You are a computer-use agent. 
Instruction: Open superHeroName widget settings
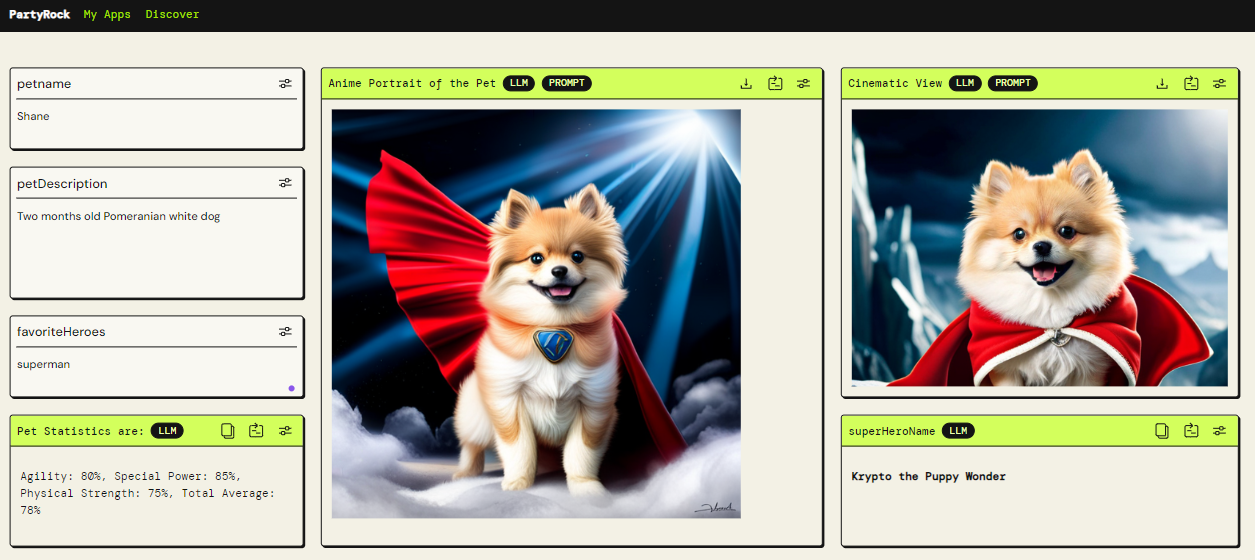1219,431
